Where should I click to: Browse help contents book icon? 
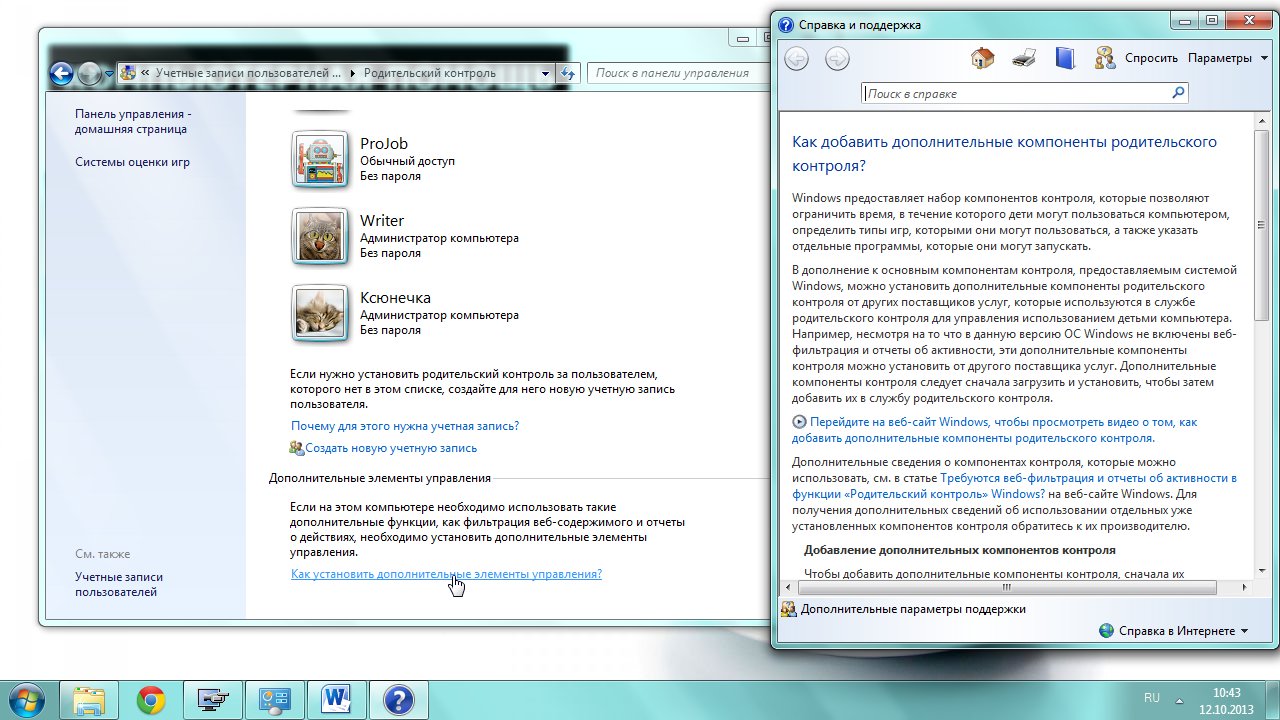click(x=1064, y=58)
